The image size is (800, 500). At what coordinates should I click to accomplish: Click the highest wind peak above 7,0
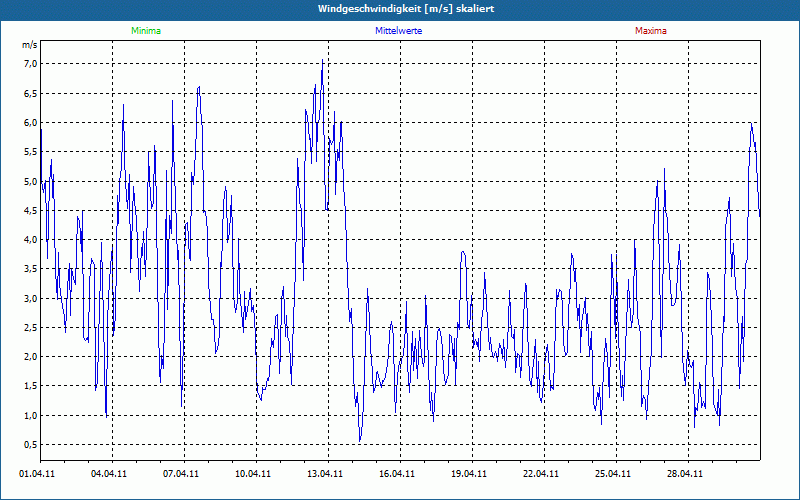(322, 61)
